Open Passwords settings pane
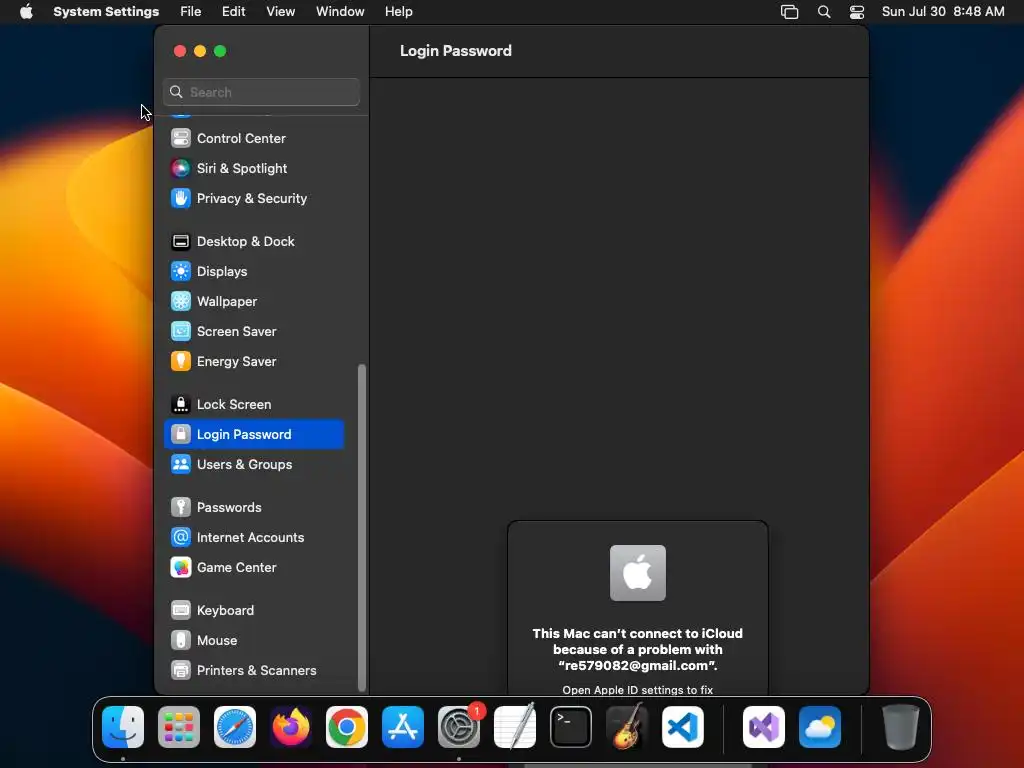 (254, 507)
